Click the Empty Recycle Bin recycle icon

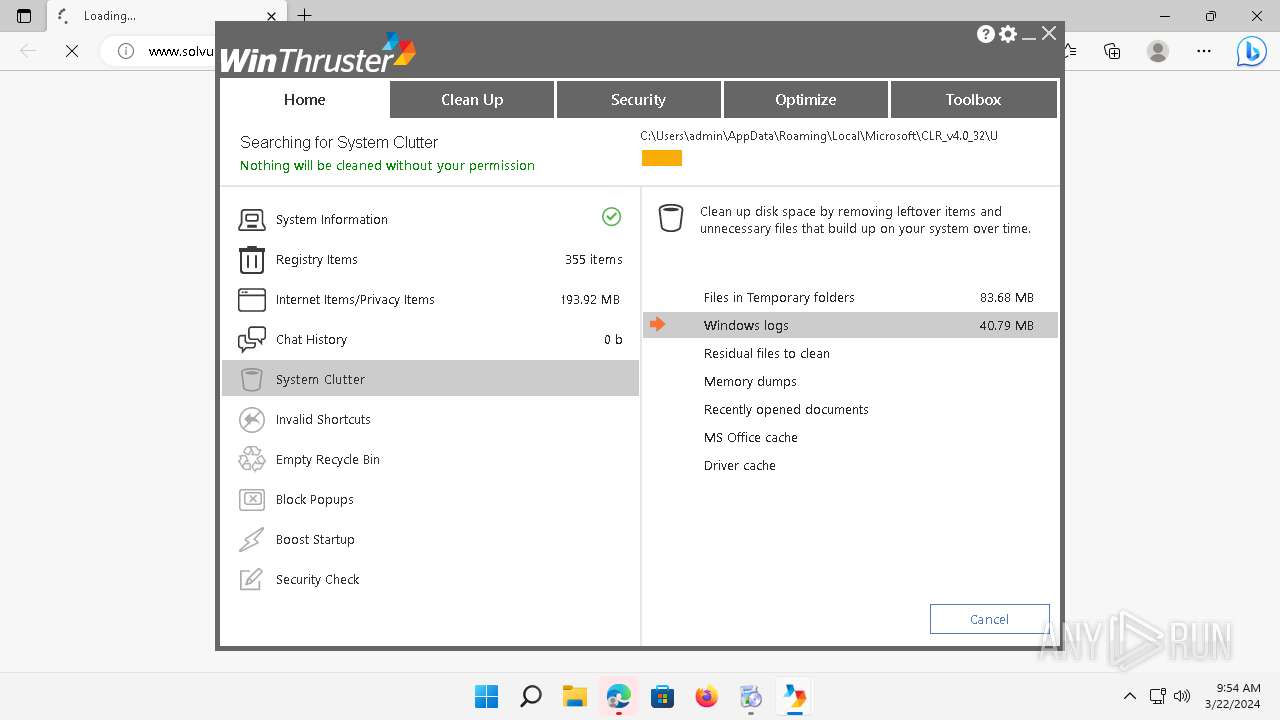tap(252, 460)
